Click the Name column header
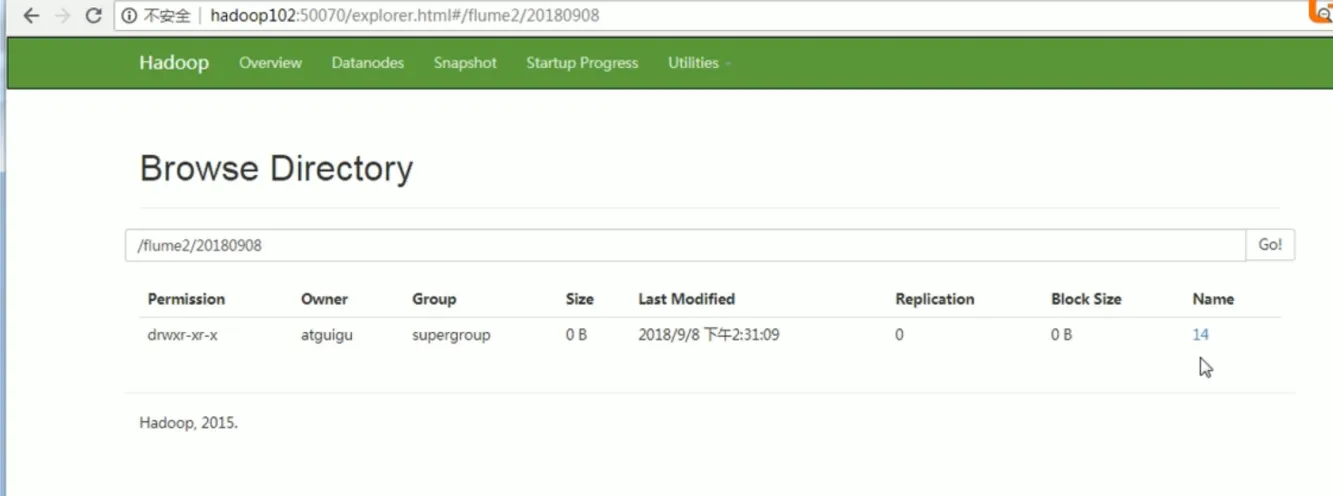Viewport: 1333px width, 496px height. pos(1213,299)
